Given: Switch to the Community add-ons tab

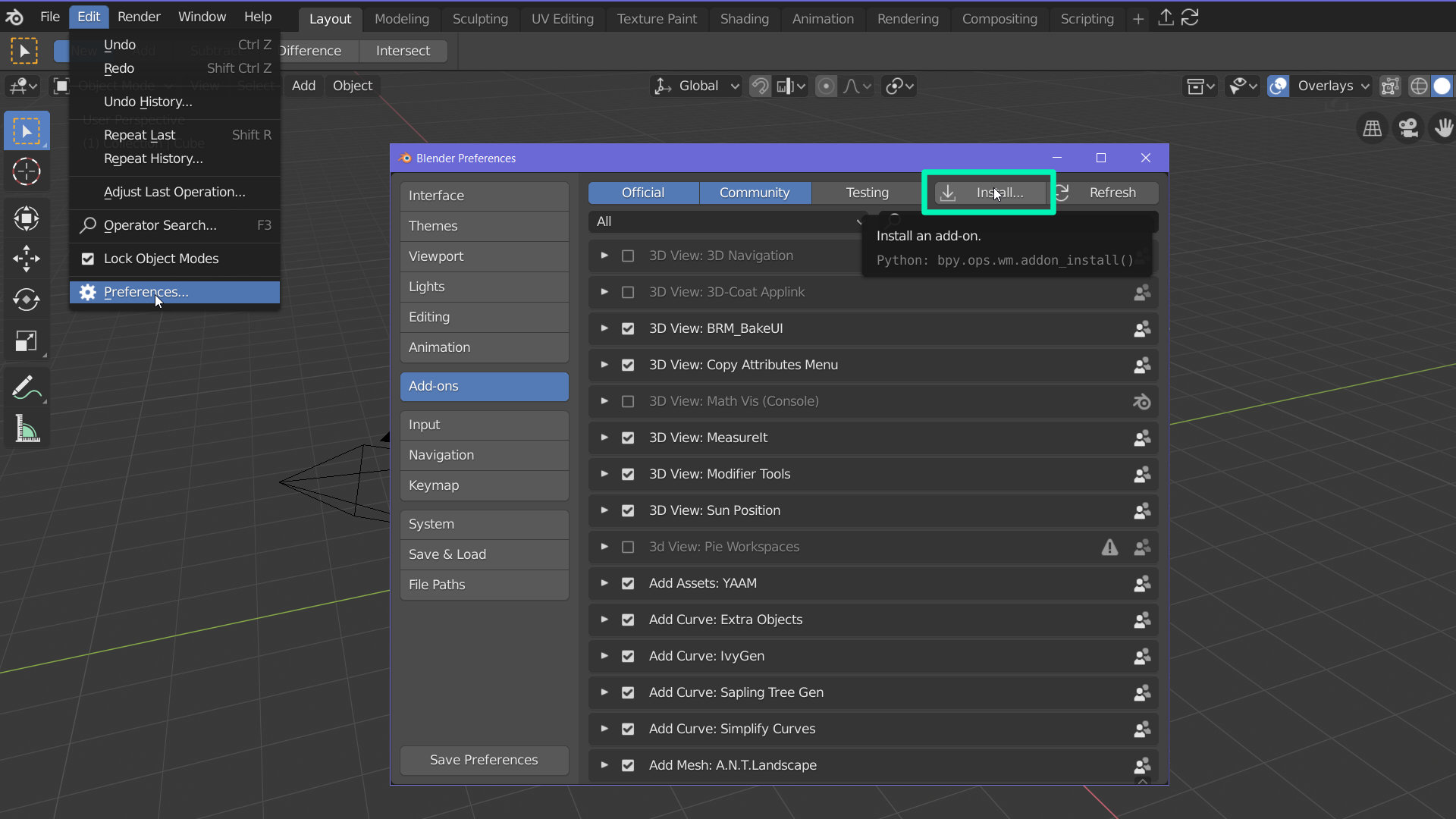Looking at the screenshot, I should tap(755, 192).
